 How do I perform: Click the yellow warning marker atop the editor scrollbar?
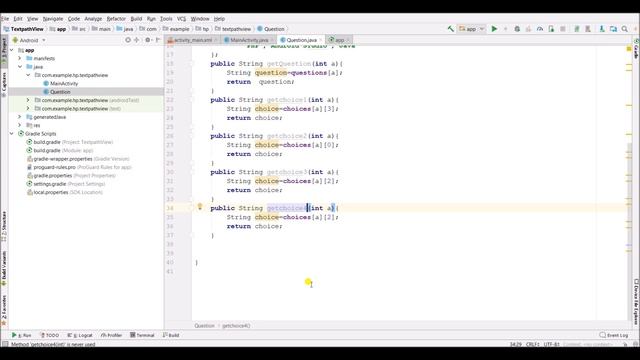[x=629, y=49]
